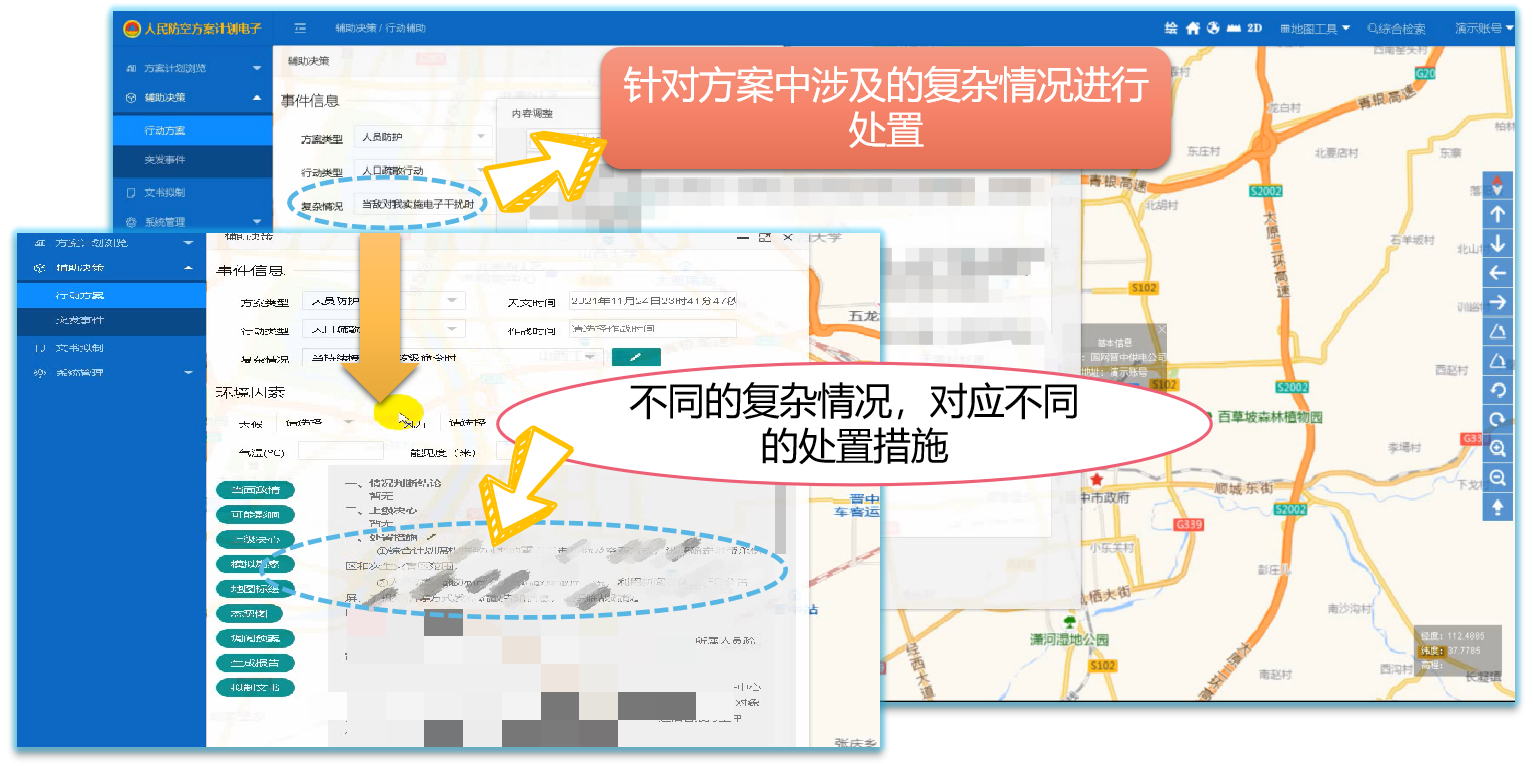
Task: Click the home icon in top toolbar
Action: click(1193, 28)
